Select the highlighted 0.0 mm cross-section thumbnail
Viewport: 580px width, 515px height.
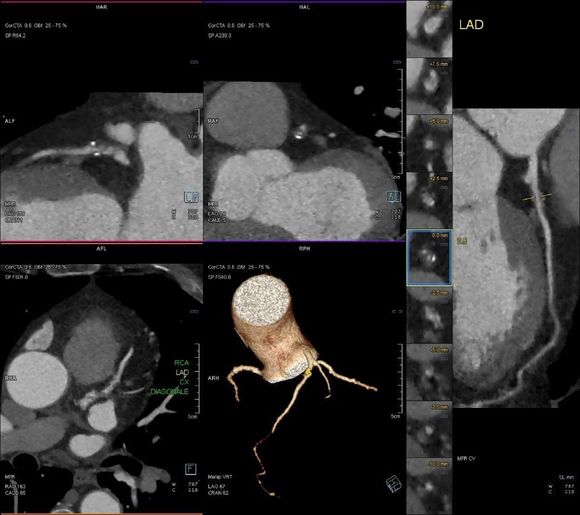(x=429, y=258)
